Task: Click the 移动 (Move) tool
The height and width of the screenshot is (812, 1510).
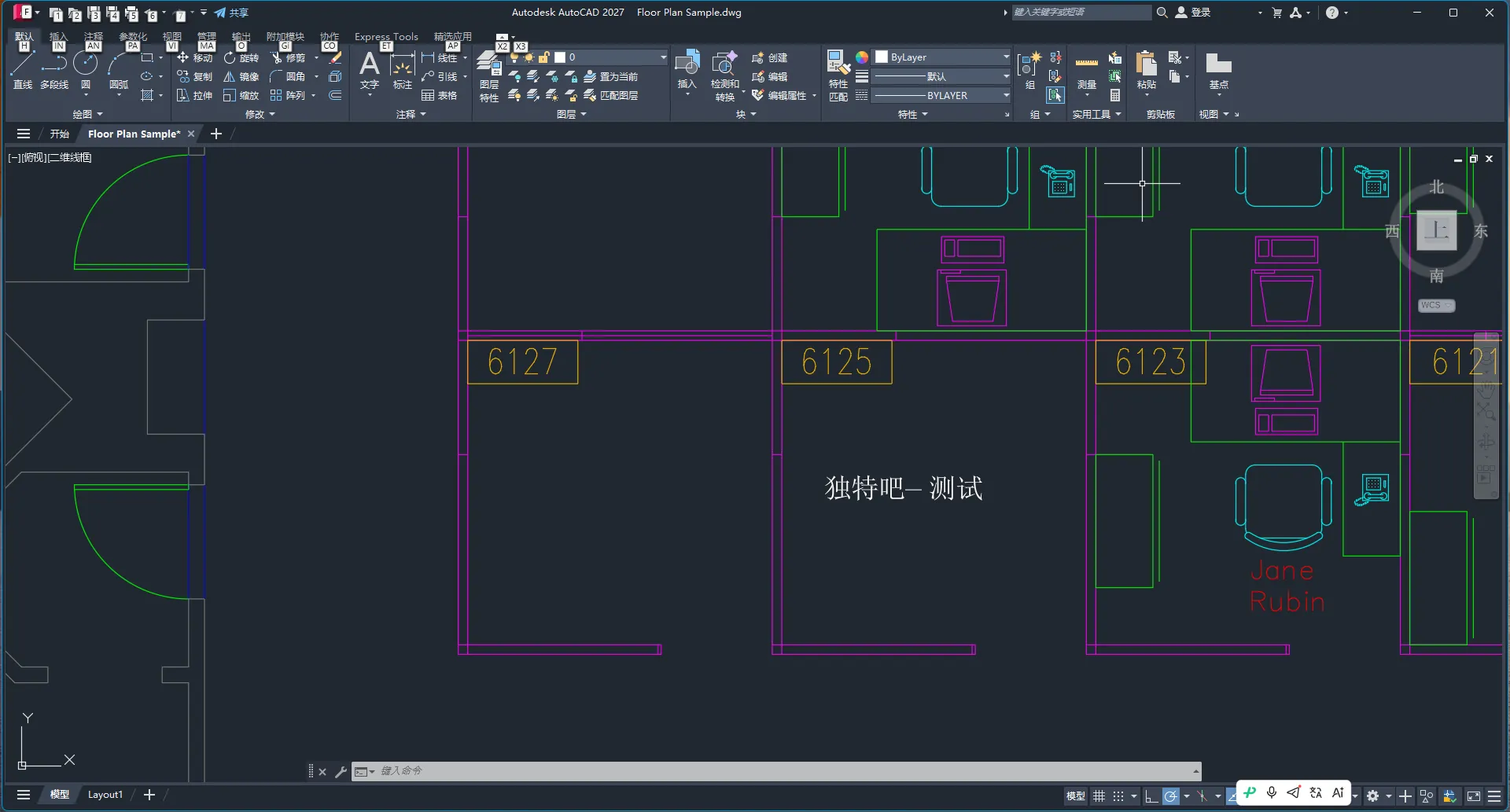Action: [x=194, y=57]
